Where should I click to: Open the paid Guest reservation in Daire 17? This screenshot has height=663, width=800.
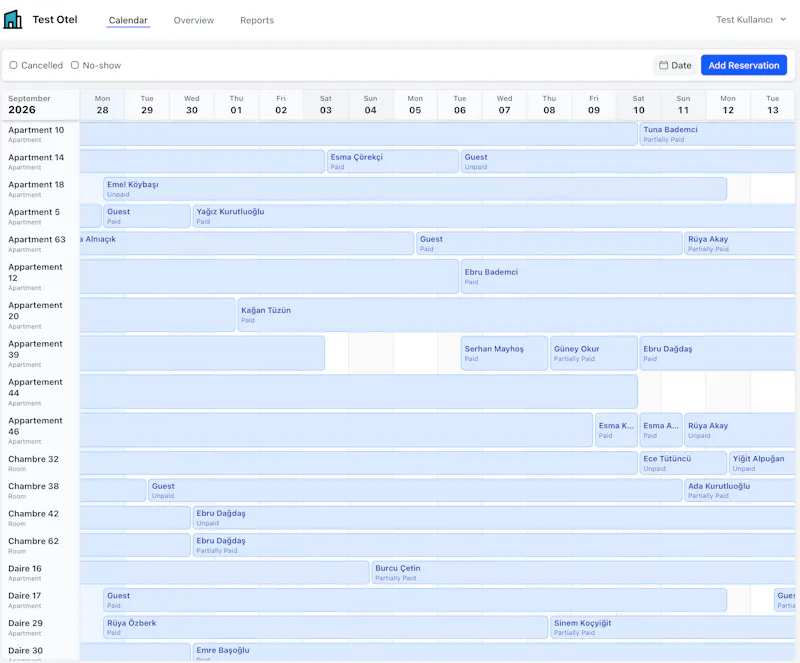pos(415,600)
